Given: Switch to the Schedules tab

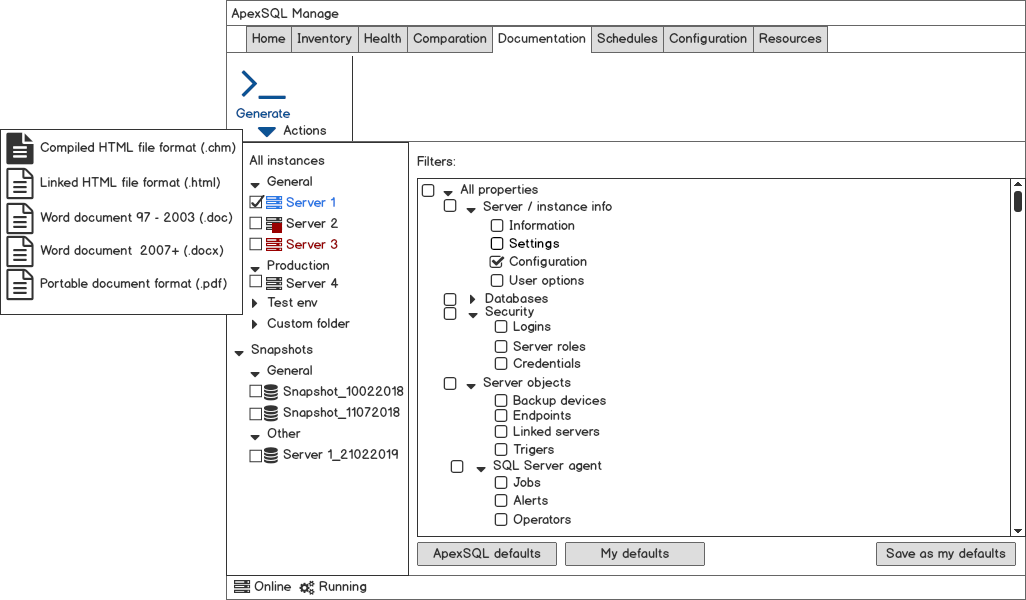Looking at the screenshot, I should 627,39.
